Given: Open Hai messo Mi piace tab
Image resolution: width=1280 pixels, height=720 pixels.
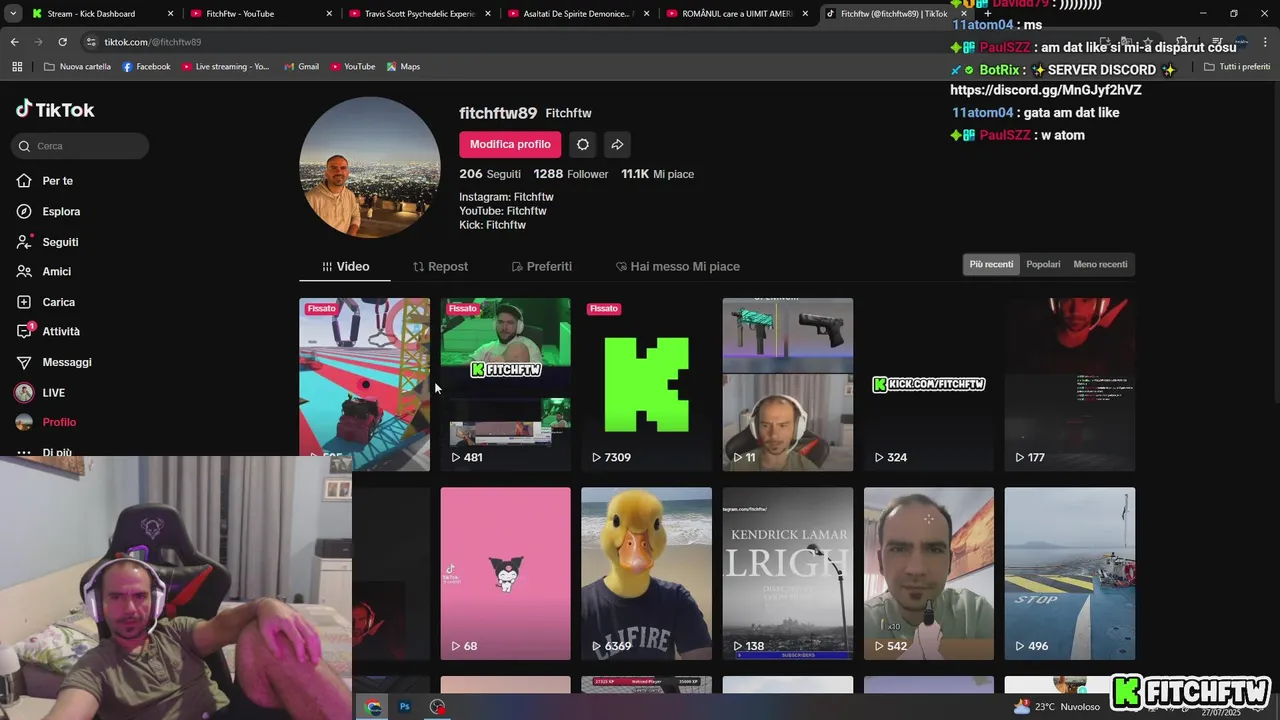Looking at the screenshot, I should pyautogui.click(x=678, y=267).
